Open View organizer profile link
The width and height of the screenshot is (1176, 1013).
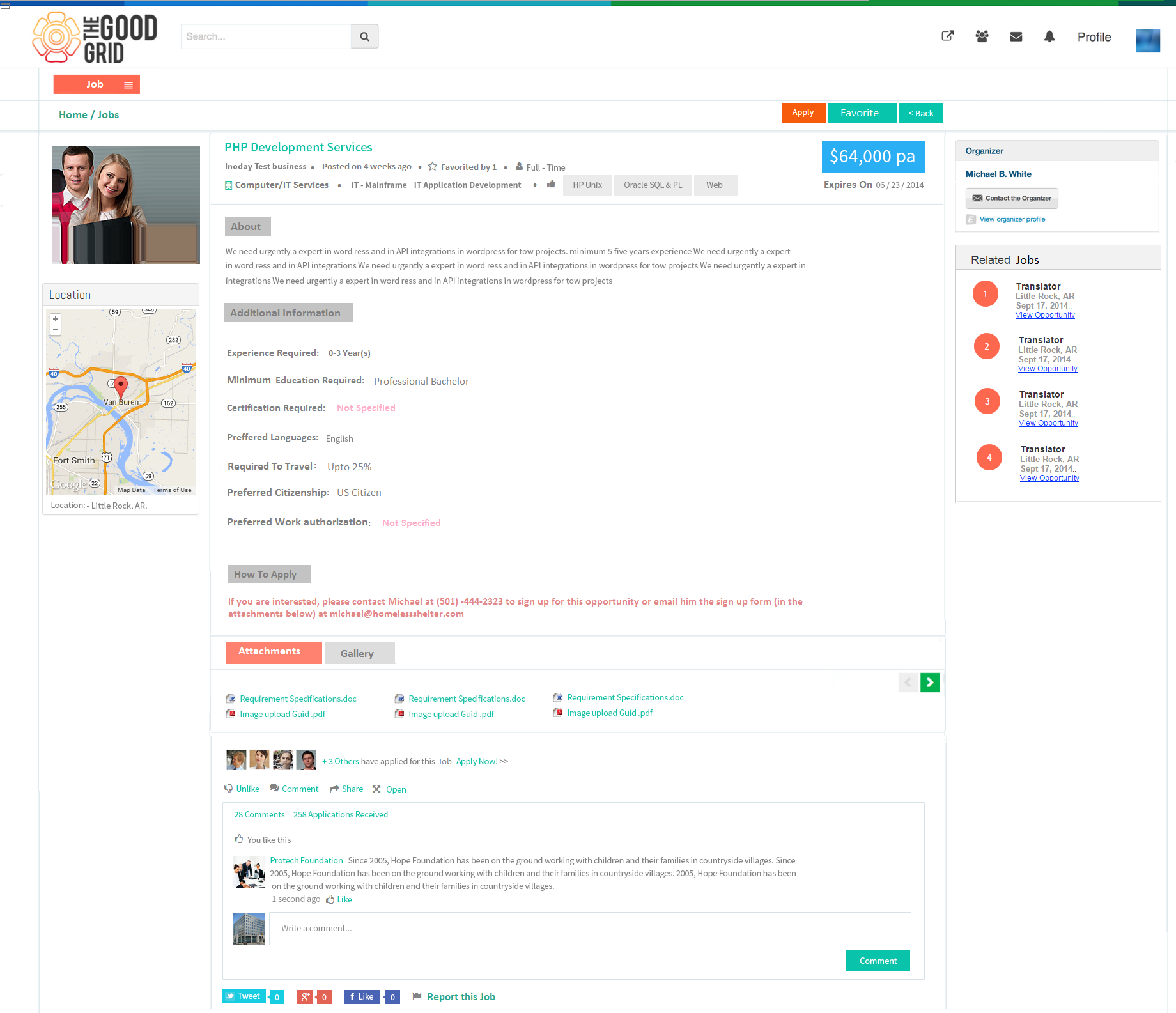1012,219
